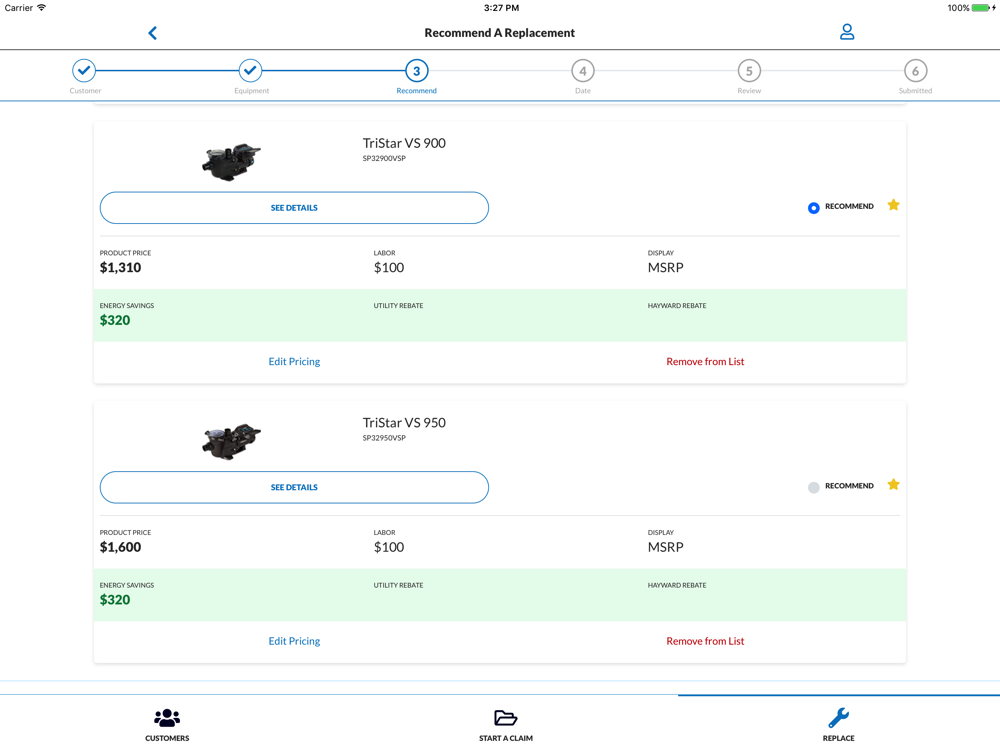
Task: Select Recommend radio for TriStar VS 950
Action: [813, 488]
